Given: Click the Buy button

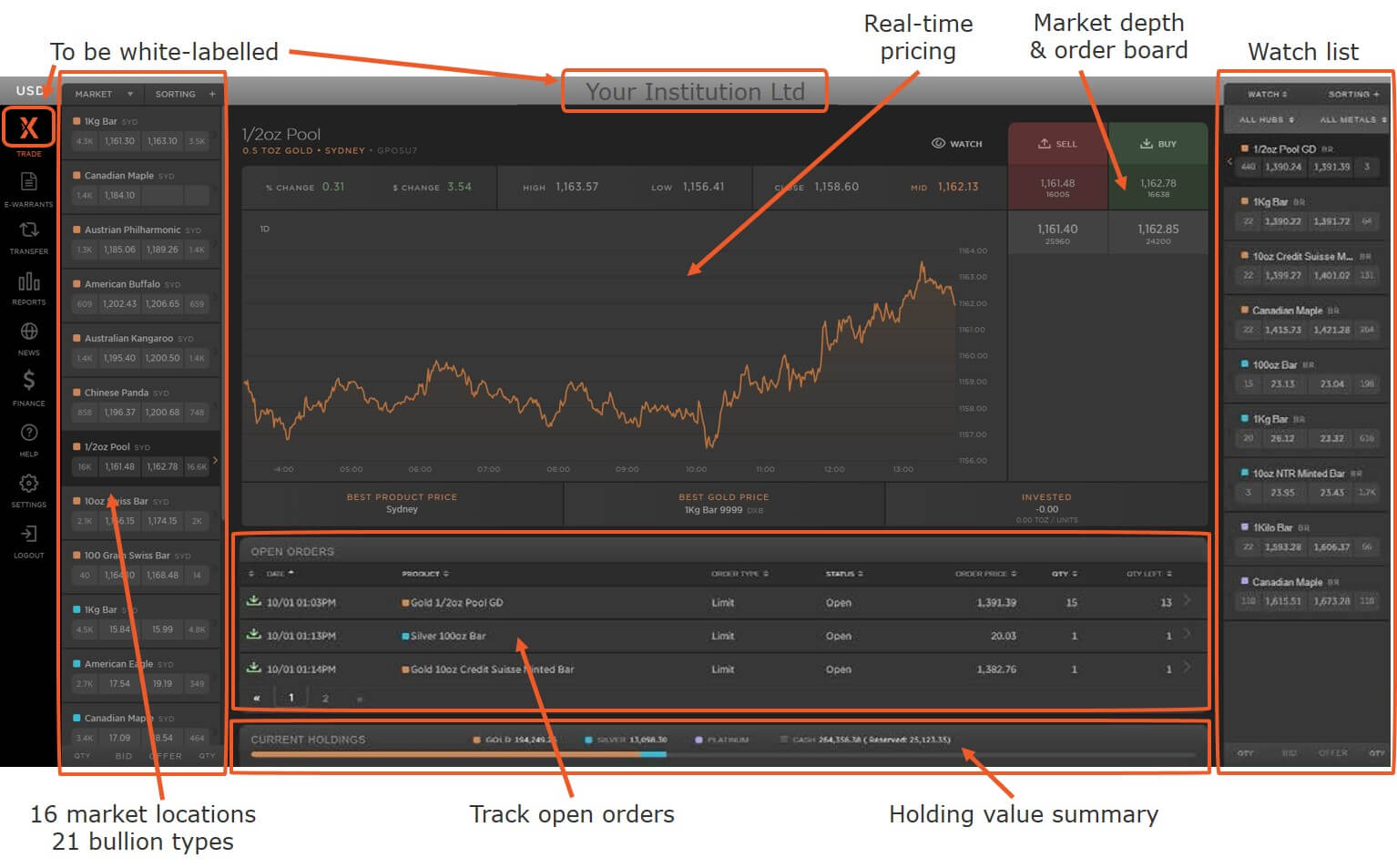Looking at the screenshot, I should pyautogui.click(x=1158, y=144).
